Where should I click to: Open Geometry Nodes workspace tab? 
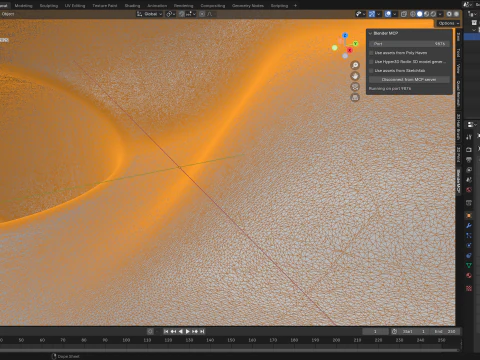coord(248,6)
